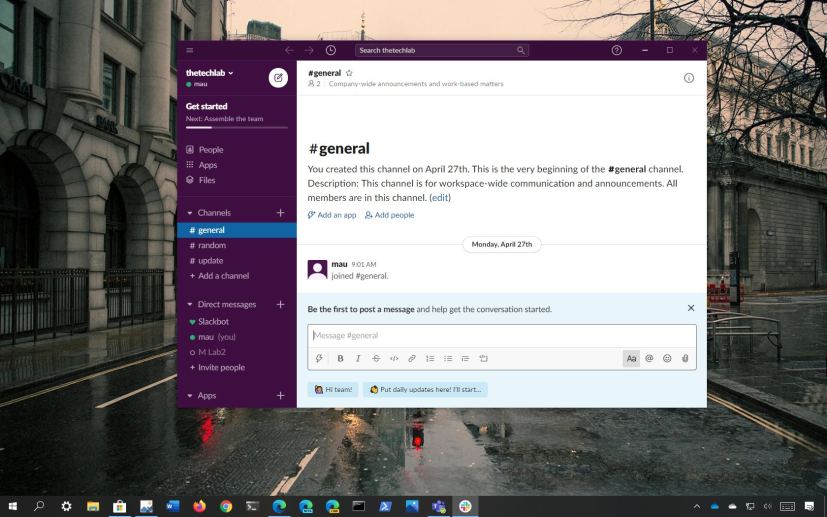Attach a file with paperclip
Viewport: 827px width, 517px height.
685,358
